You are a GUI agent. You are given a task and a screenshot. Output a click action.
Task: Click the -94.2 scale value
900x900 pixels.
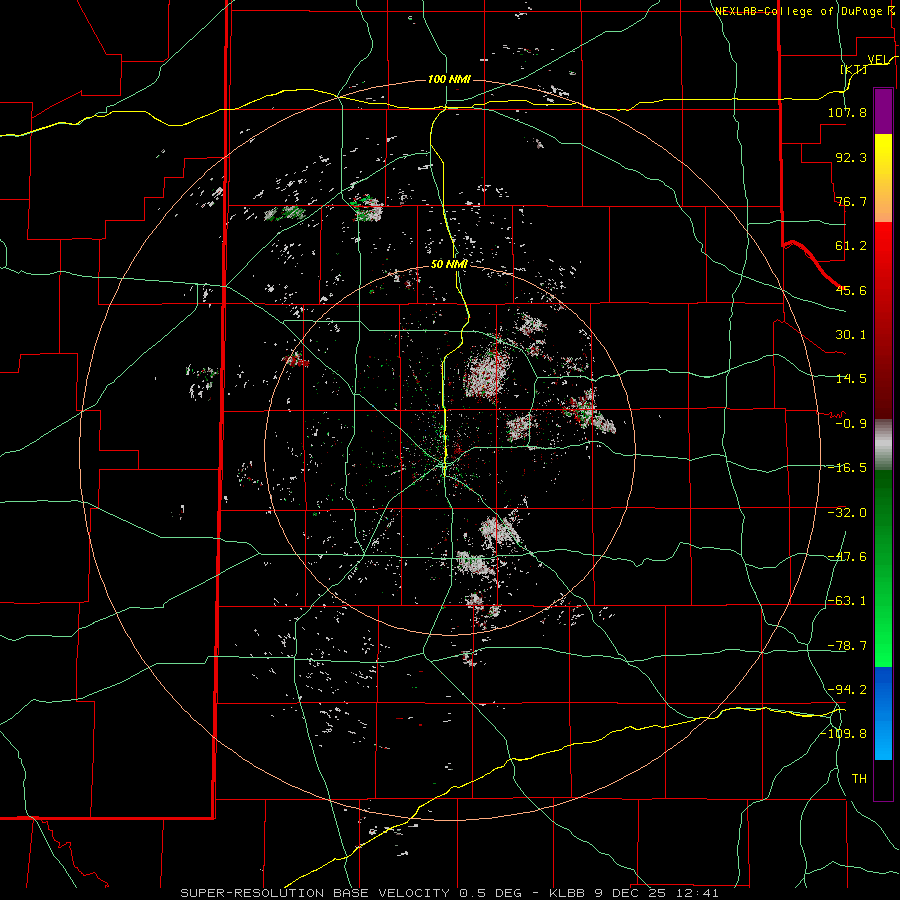[847, 690]
